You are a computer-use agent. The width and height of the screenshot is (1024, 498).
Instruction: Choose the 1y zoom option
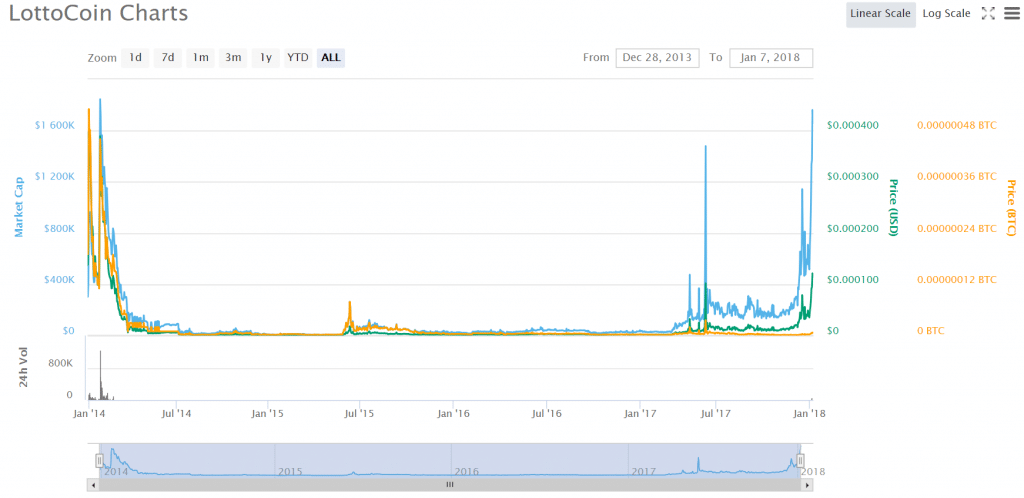pyautogui.click(x=265, y=57)
